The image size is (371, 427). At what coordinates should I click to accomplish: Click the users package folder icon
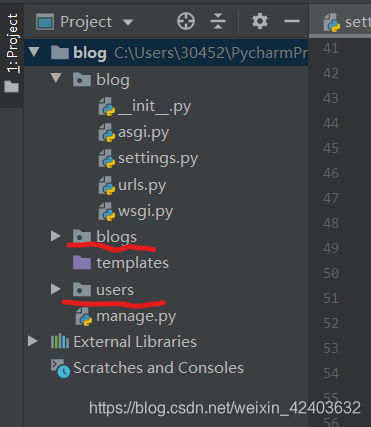[x=82, y=289]
